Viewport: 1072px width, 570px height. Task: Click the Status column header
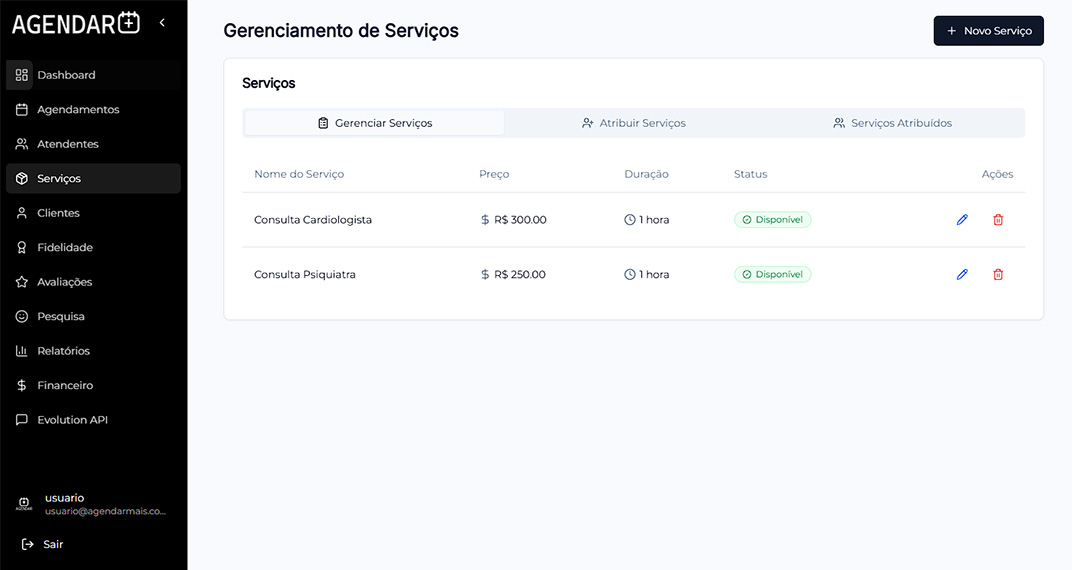[751, 174]
